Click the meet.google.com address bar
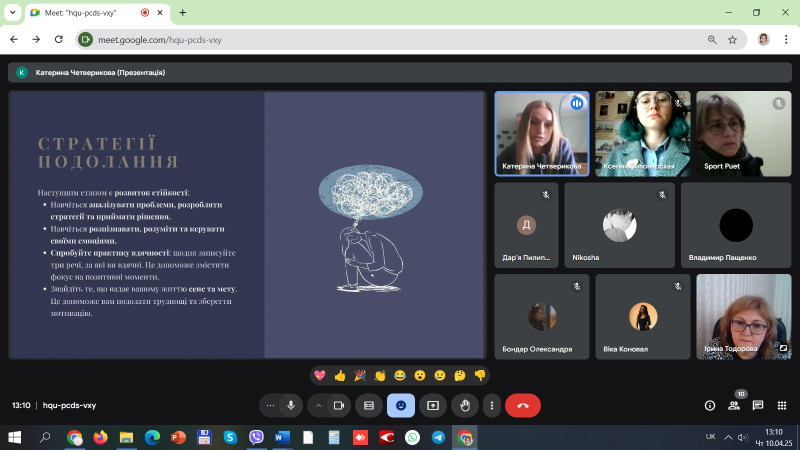800x450 pixels. [400, 40]
